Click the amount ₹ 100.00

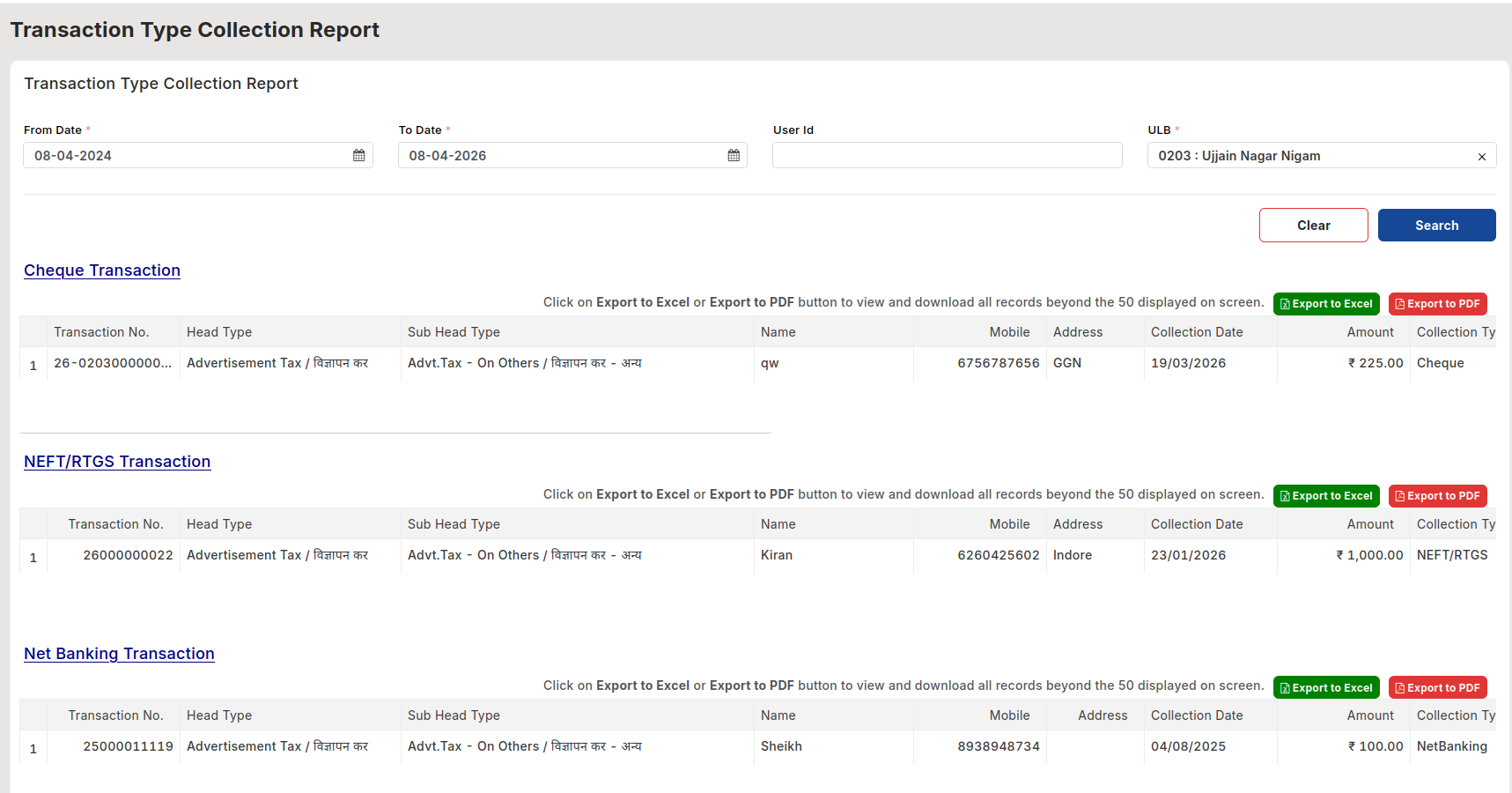click(1376, 746)
